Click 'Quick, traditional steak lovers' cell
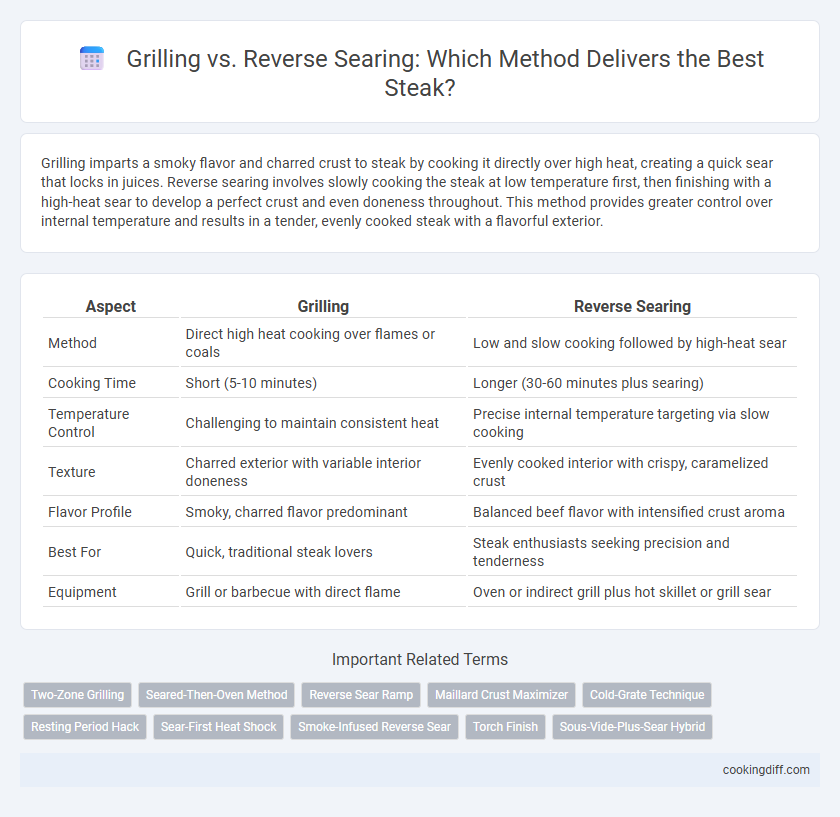The image size is (840, 817). 323,552
